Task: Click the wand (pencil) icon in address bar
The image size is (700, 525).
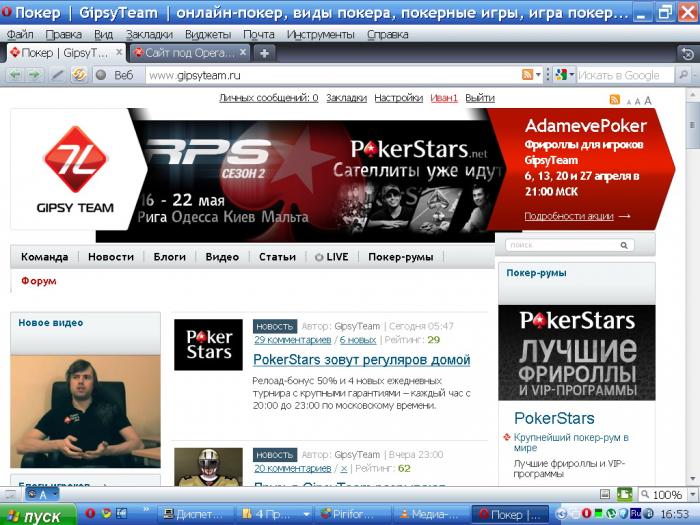Action: tap(57, 75)
